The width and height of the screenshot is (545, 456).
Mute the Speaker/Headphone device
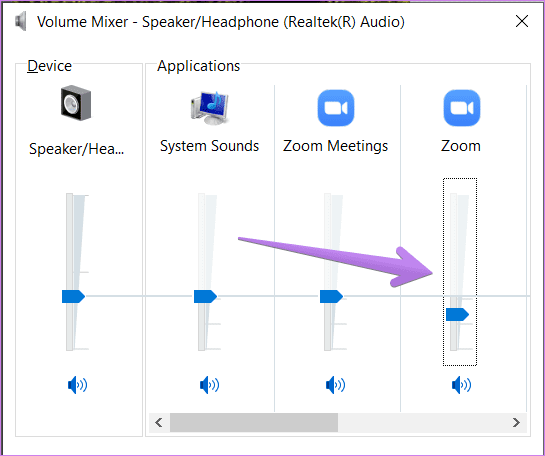tap(78, 385)
